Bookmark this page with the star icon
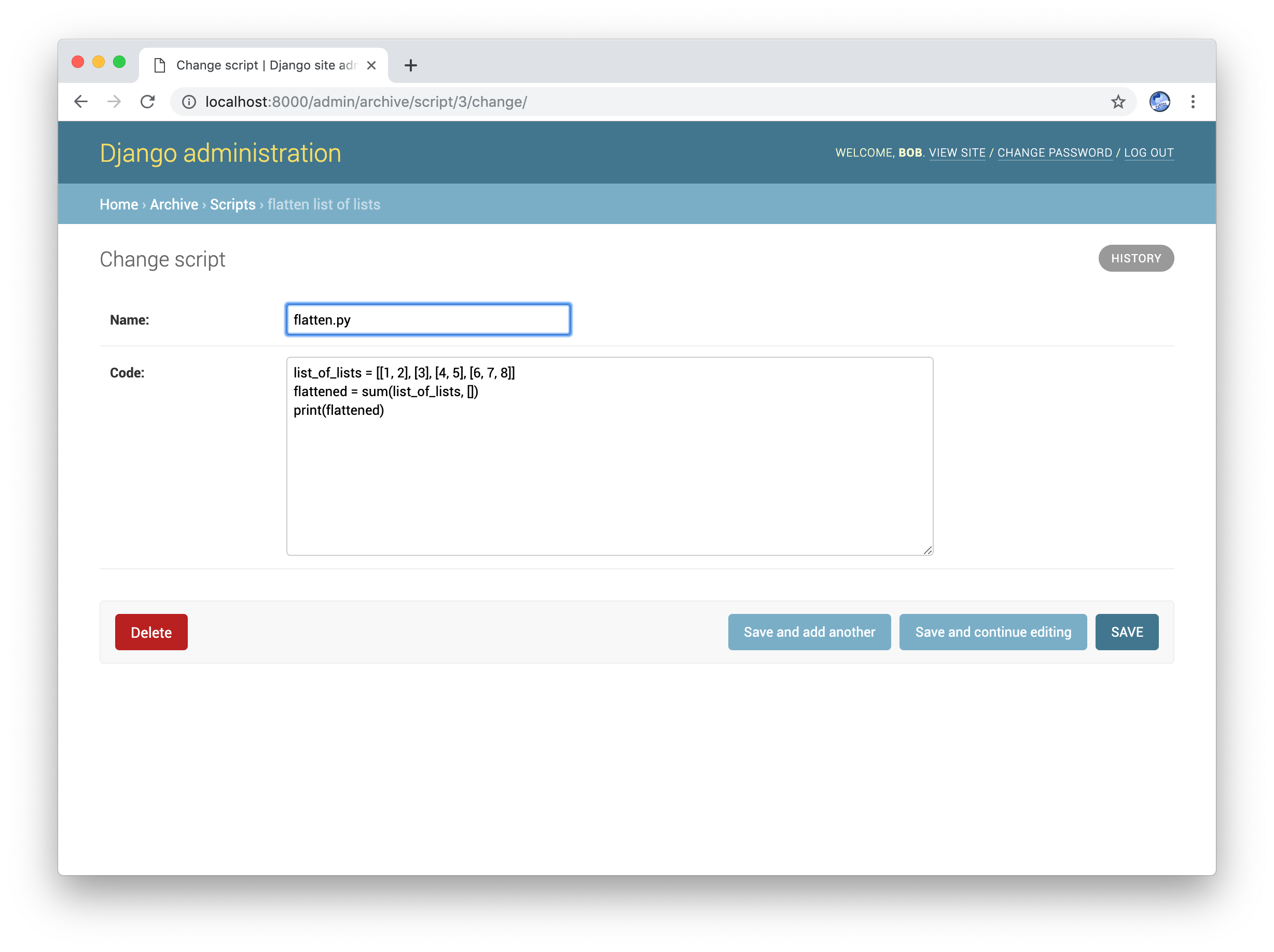The image size is (1274, 952). click(x=1117, y=102)
